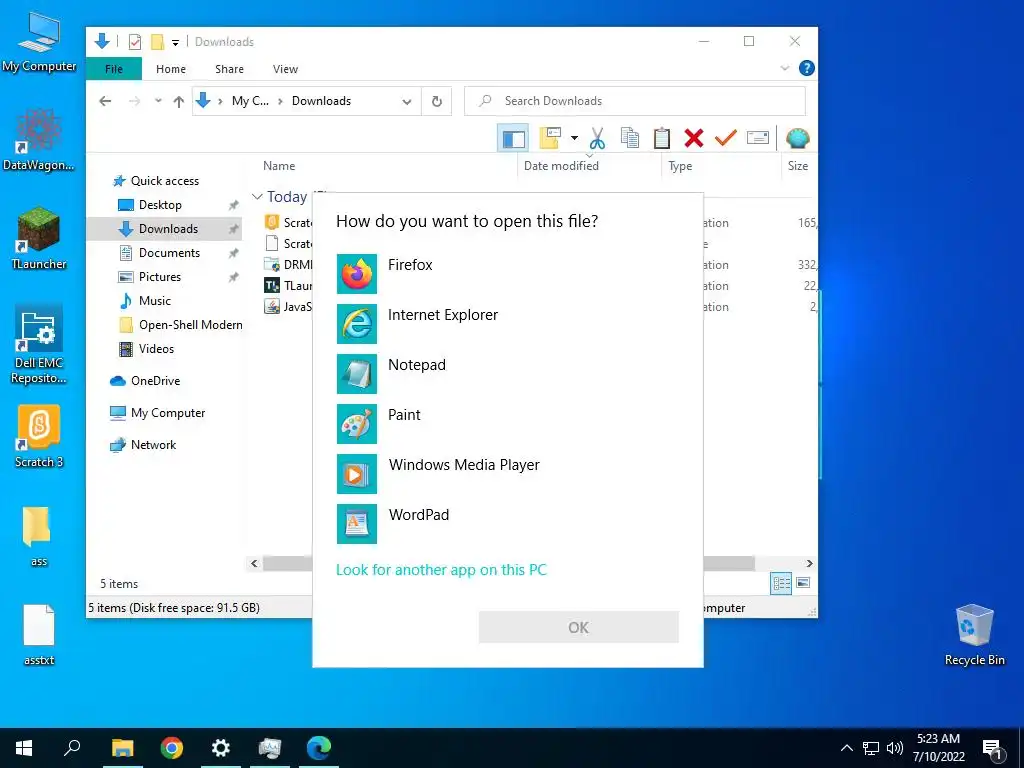Screen dimensions: 1024x768
Task: Click the red X Delete icon
Action: coord(694,138)
